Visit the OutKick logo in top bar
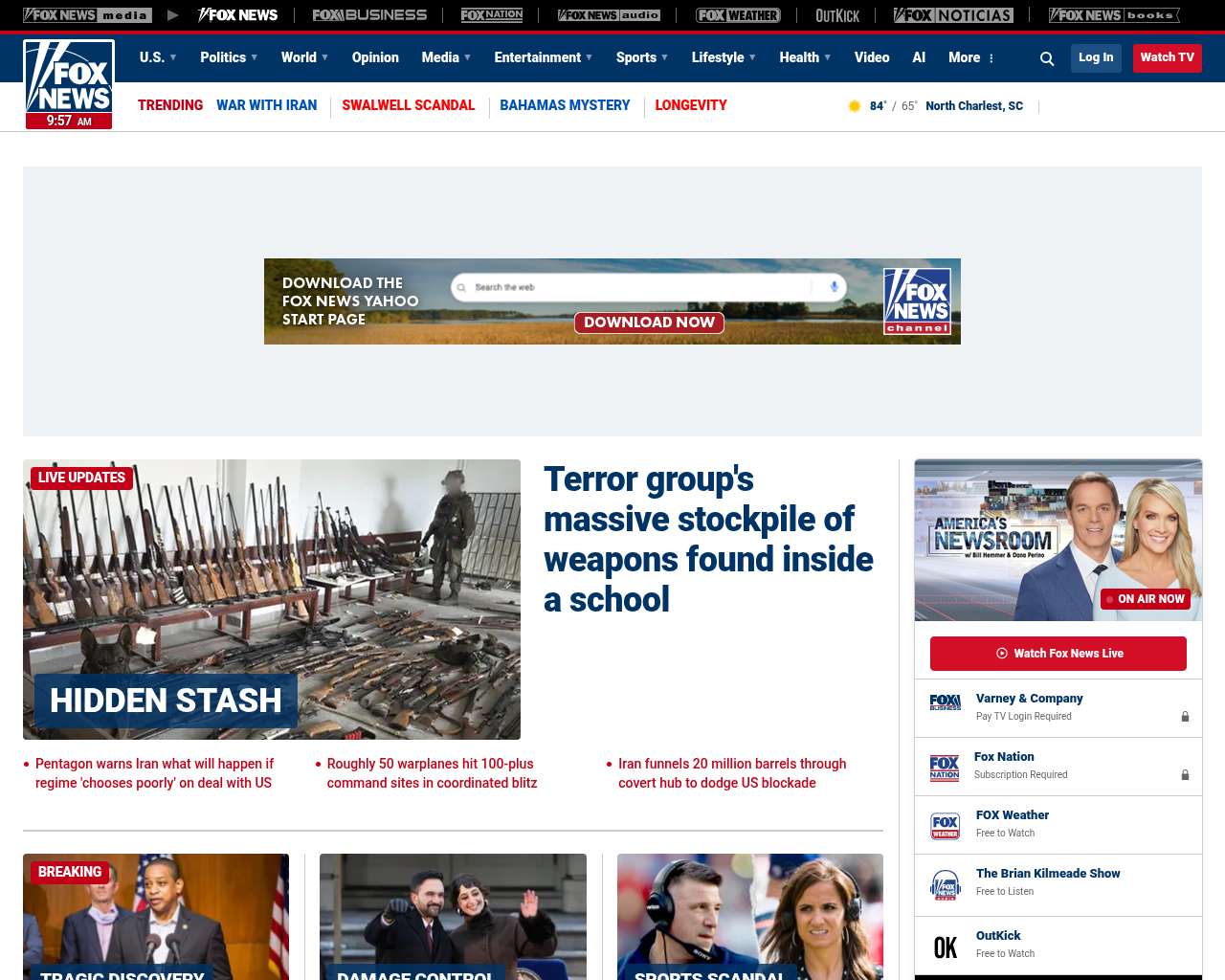The width and height of the screenshot is (1225, 980). tap(837, 15)
